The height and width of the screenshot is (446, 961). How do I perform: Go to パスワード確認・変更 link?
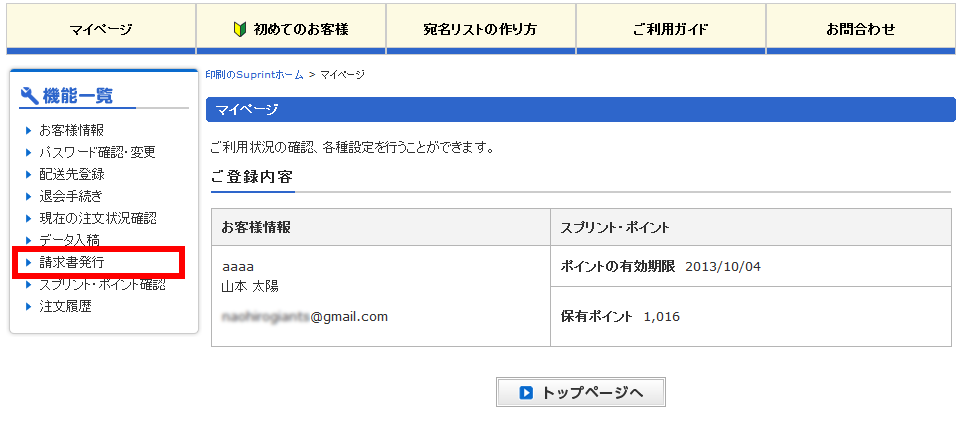pyautogui.click(x=97, y=152)
